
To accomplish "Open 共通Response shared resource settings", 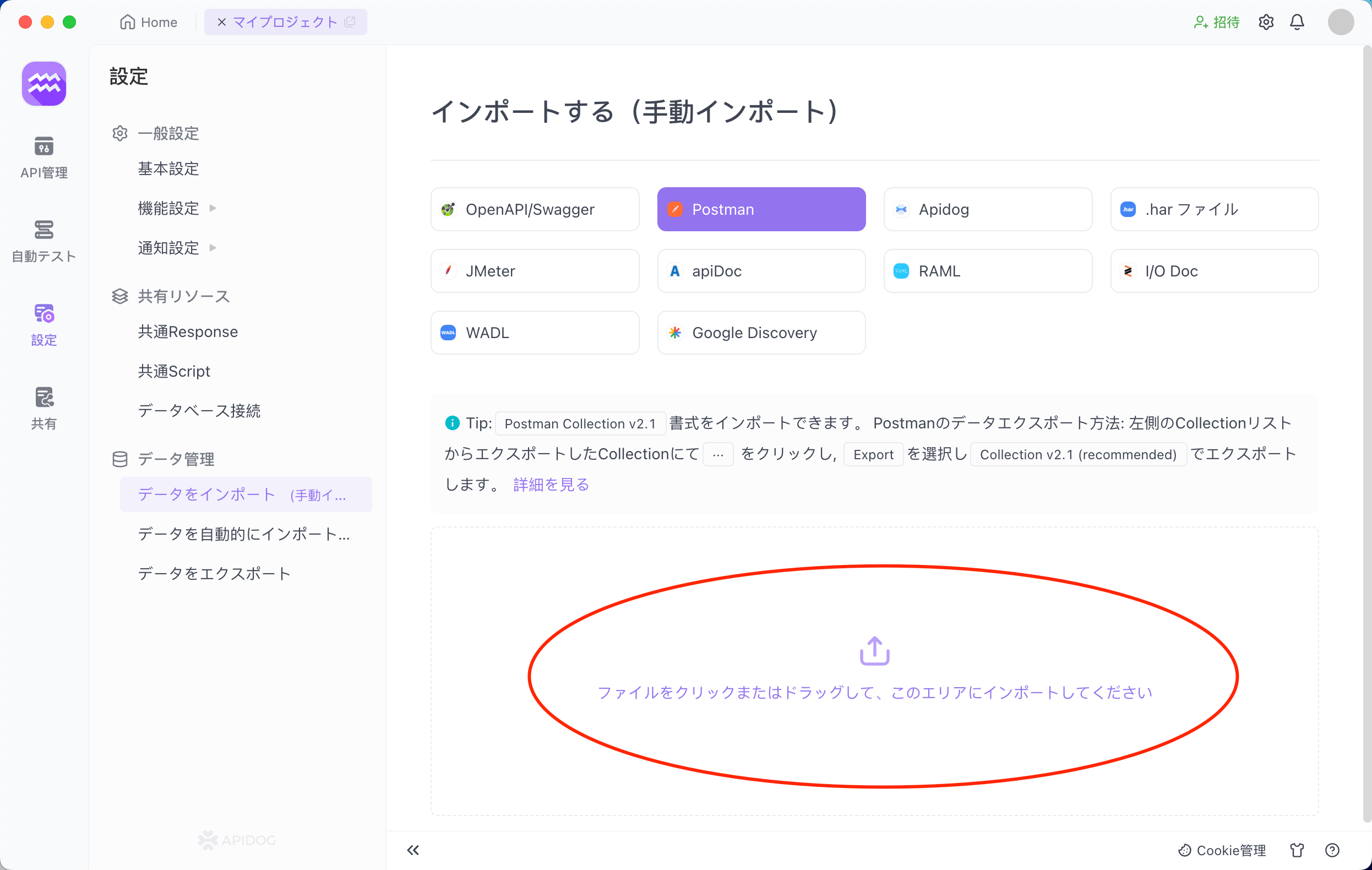I will pyautogui.click(x=188, y=331).
